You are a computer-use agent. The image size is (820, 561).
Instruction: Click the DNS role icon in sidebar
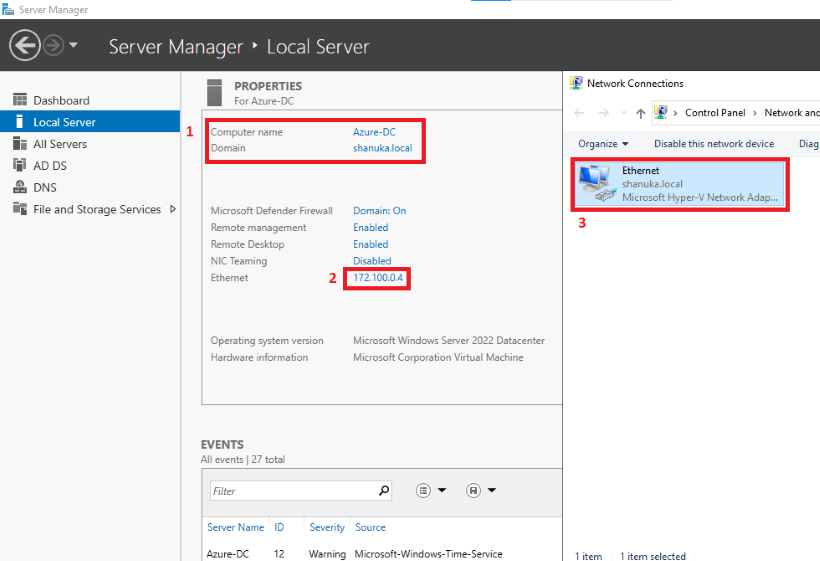pos(20,187)
